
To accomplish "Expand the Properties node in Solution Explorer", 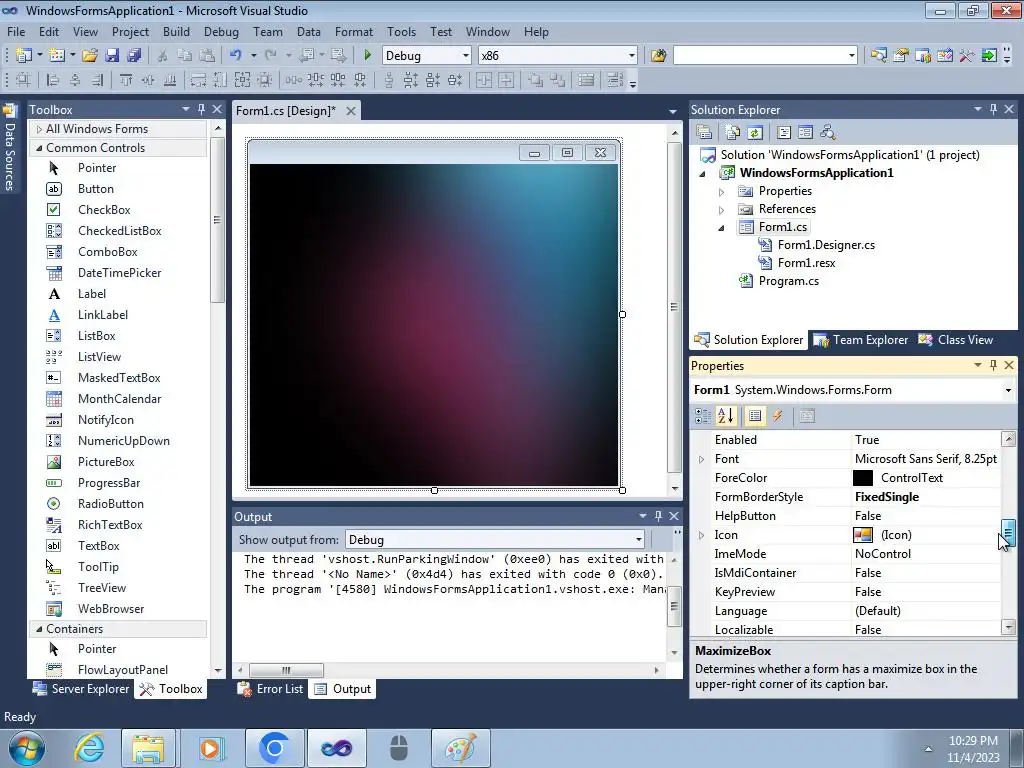I will click(721, 191).
